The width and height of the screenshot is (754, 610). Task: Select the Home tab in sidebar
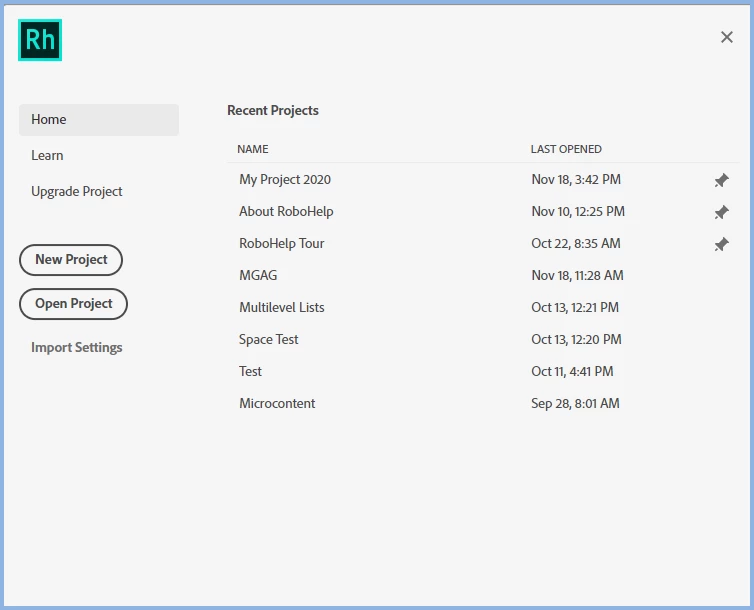99,120
